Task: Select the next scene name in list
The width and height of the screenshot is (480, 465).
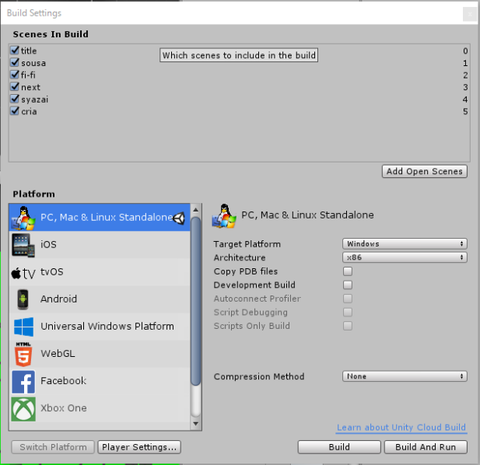Action: (31, 87)
